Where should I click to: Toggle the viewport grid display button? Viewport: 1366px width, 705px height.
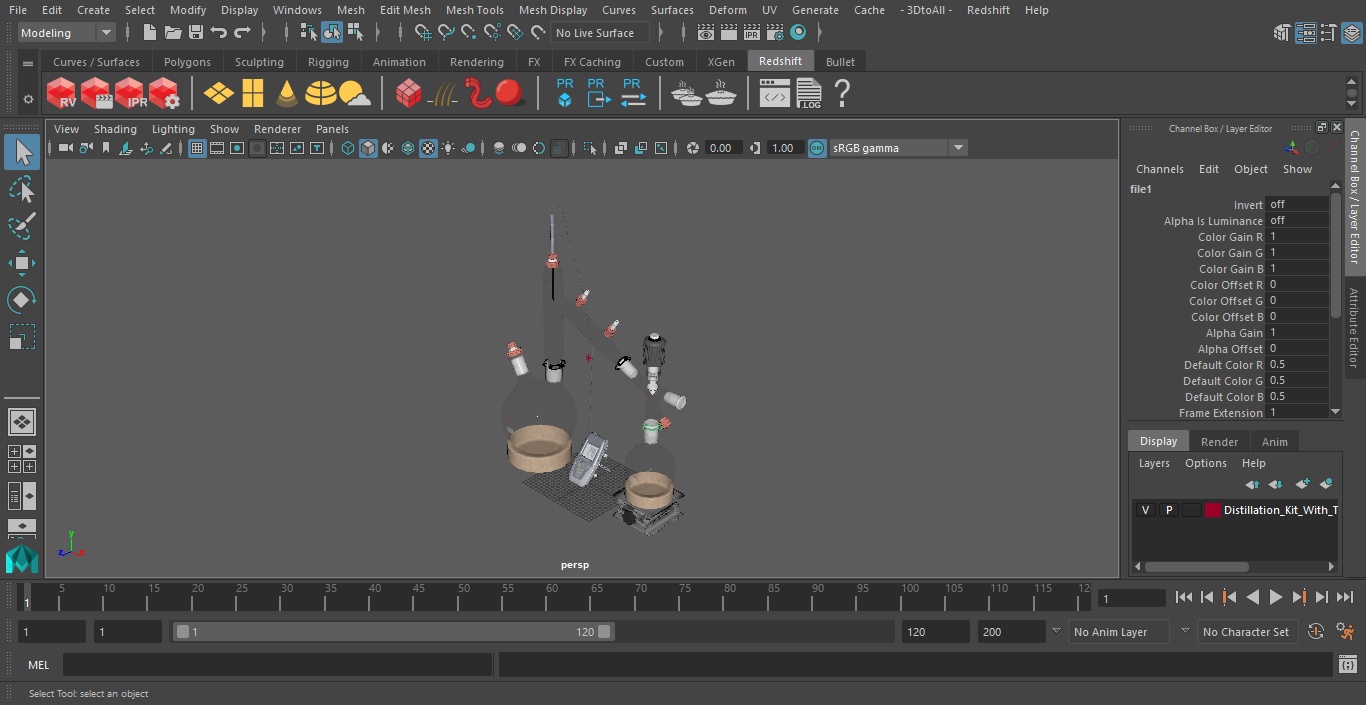tap(197, 148)
